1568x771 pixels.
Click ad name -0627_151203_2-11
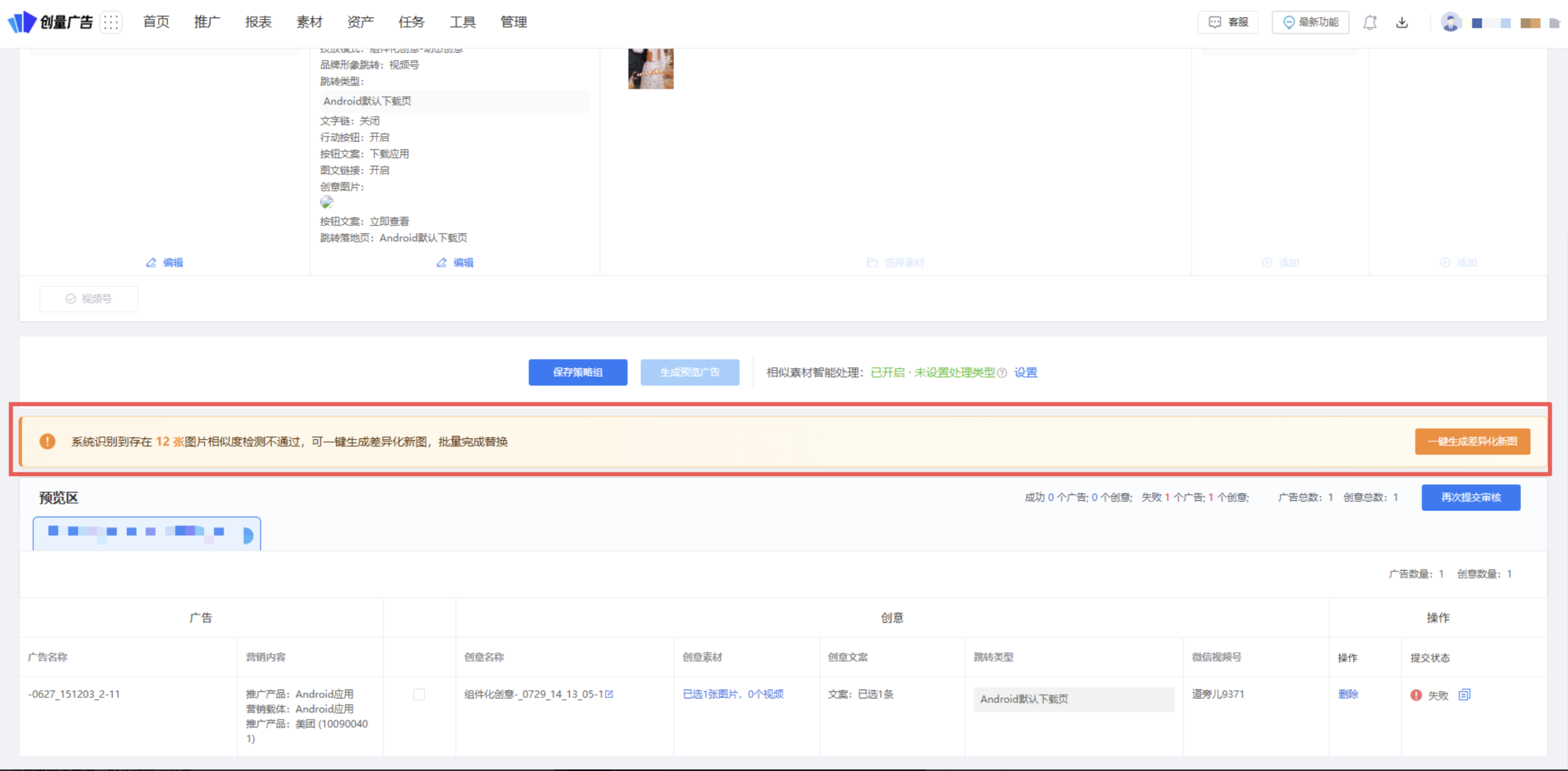click(x=74, y=695)
